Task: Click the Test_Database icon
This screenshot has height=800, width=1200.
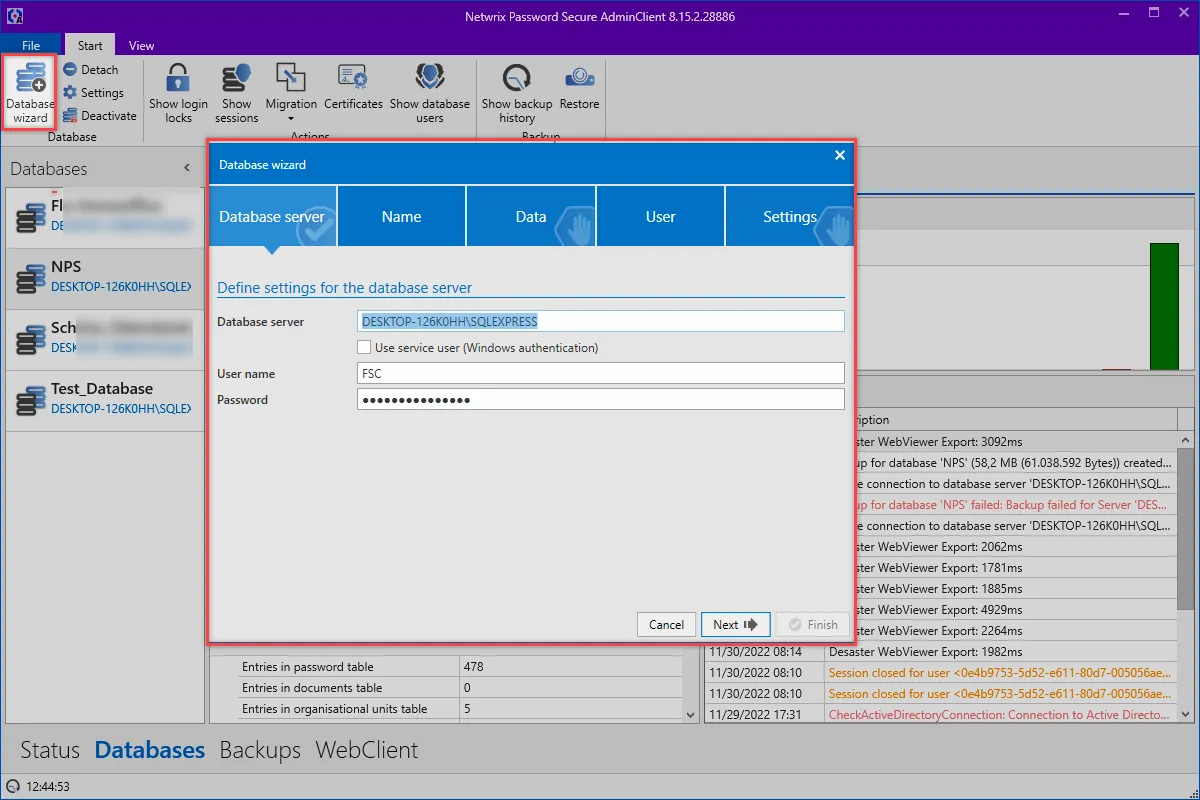Action: tap(29, 400)
